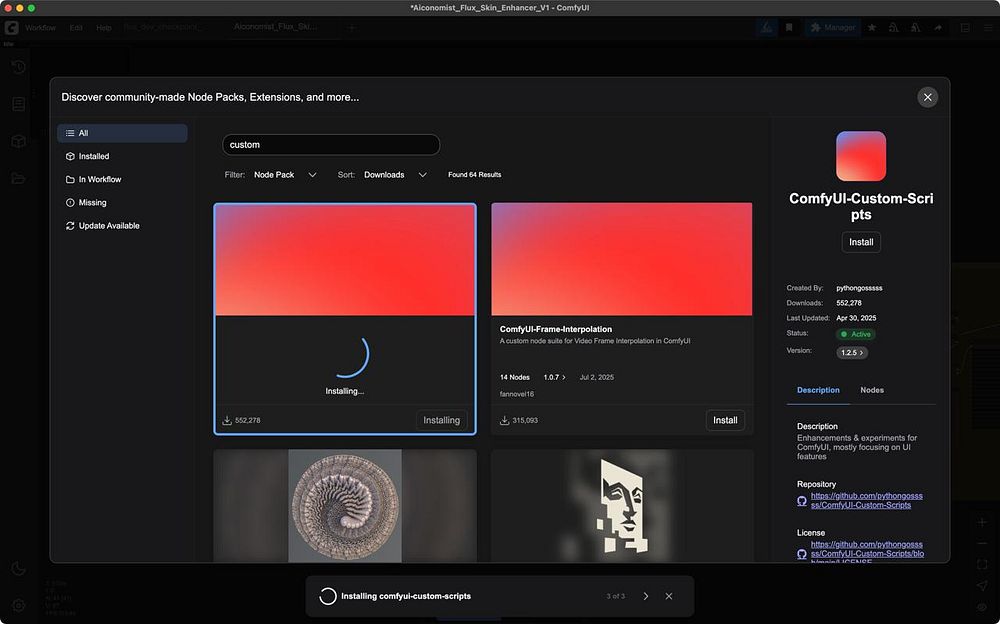1000x624 pixels.
Task: Open the ComfyUI-Custom-Scripts repository link
Action: pyautogui.click(x=867, y=500)
